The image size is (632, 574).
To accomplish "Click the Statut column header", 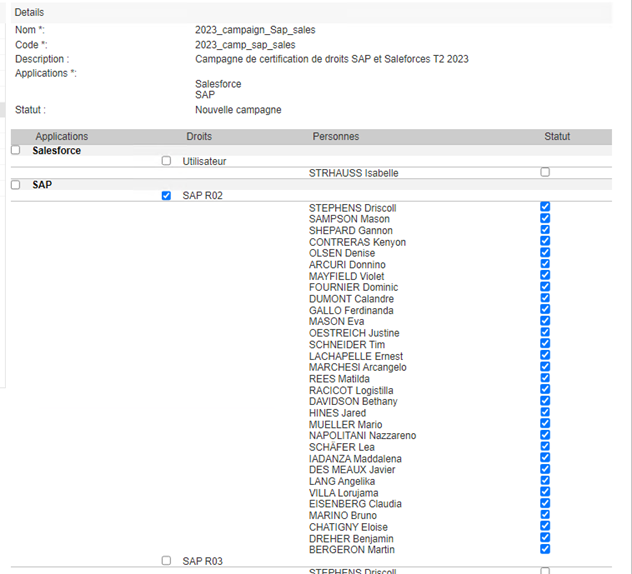I will pyautogui.click(x=557, y=136).
